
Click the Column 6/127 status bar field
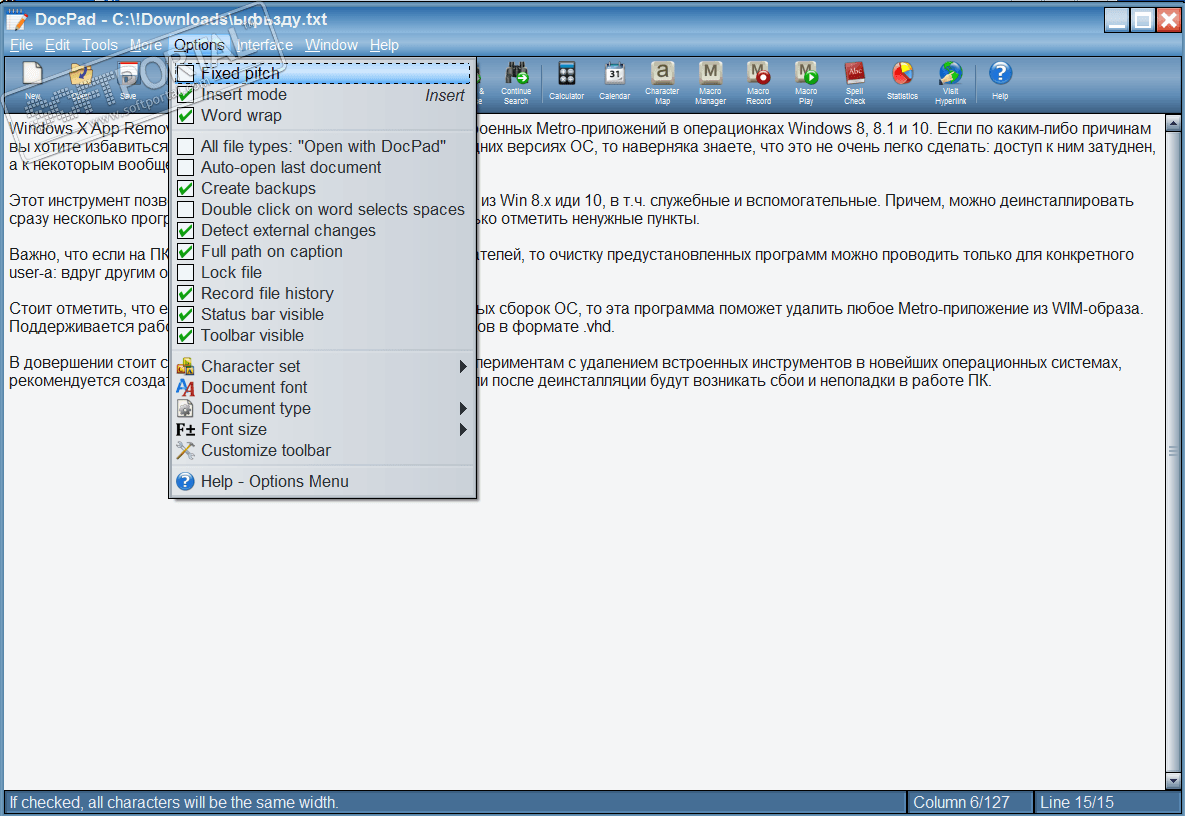click(969, 802)
